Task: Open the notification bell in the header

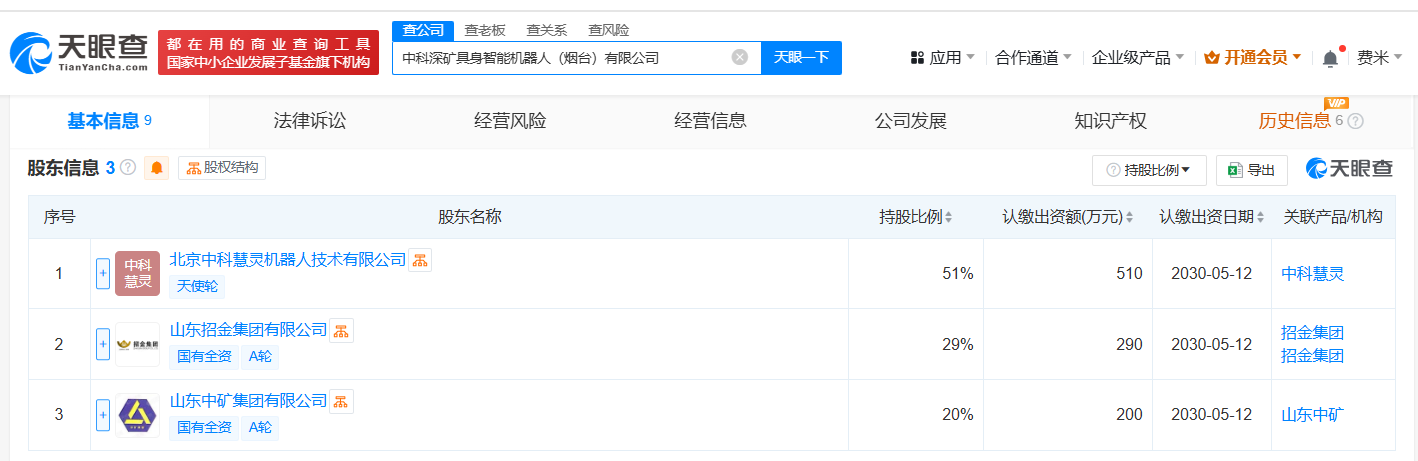Action: [x=1330, y=58]
